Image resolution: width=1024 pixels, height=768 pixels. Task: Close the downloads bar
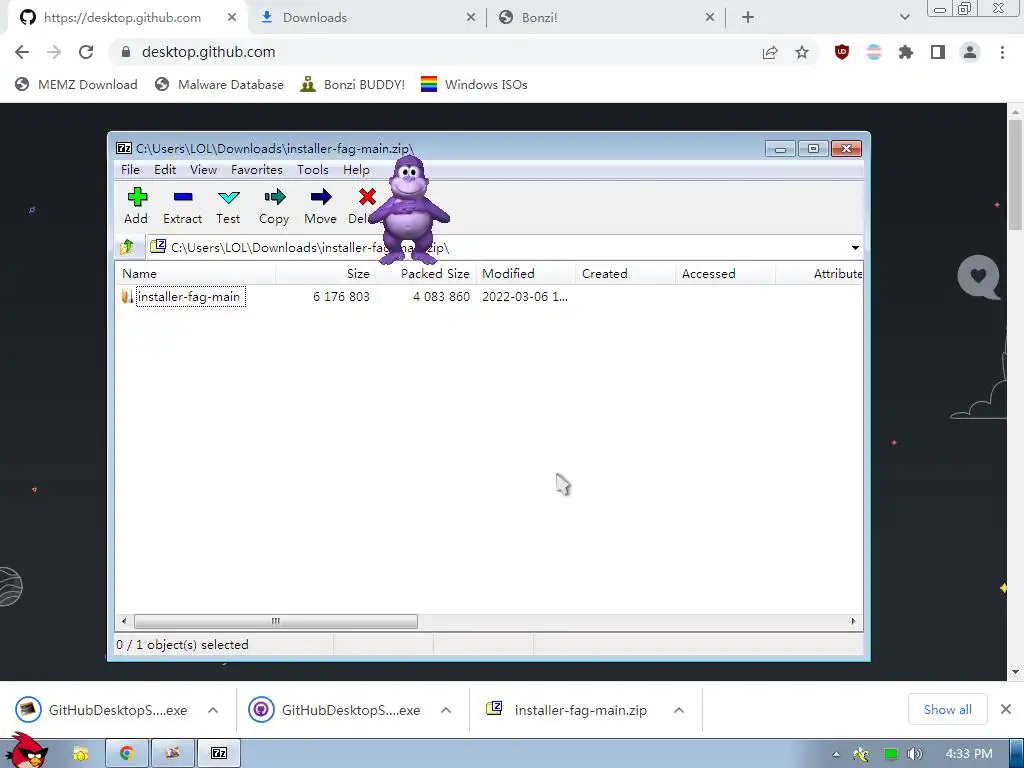(1006, 709)
